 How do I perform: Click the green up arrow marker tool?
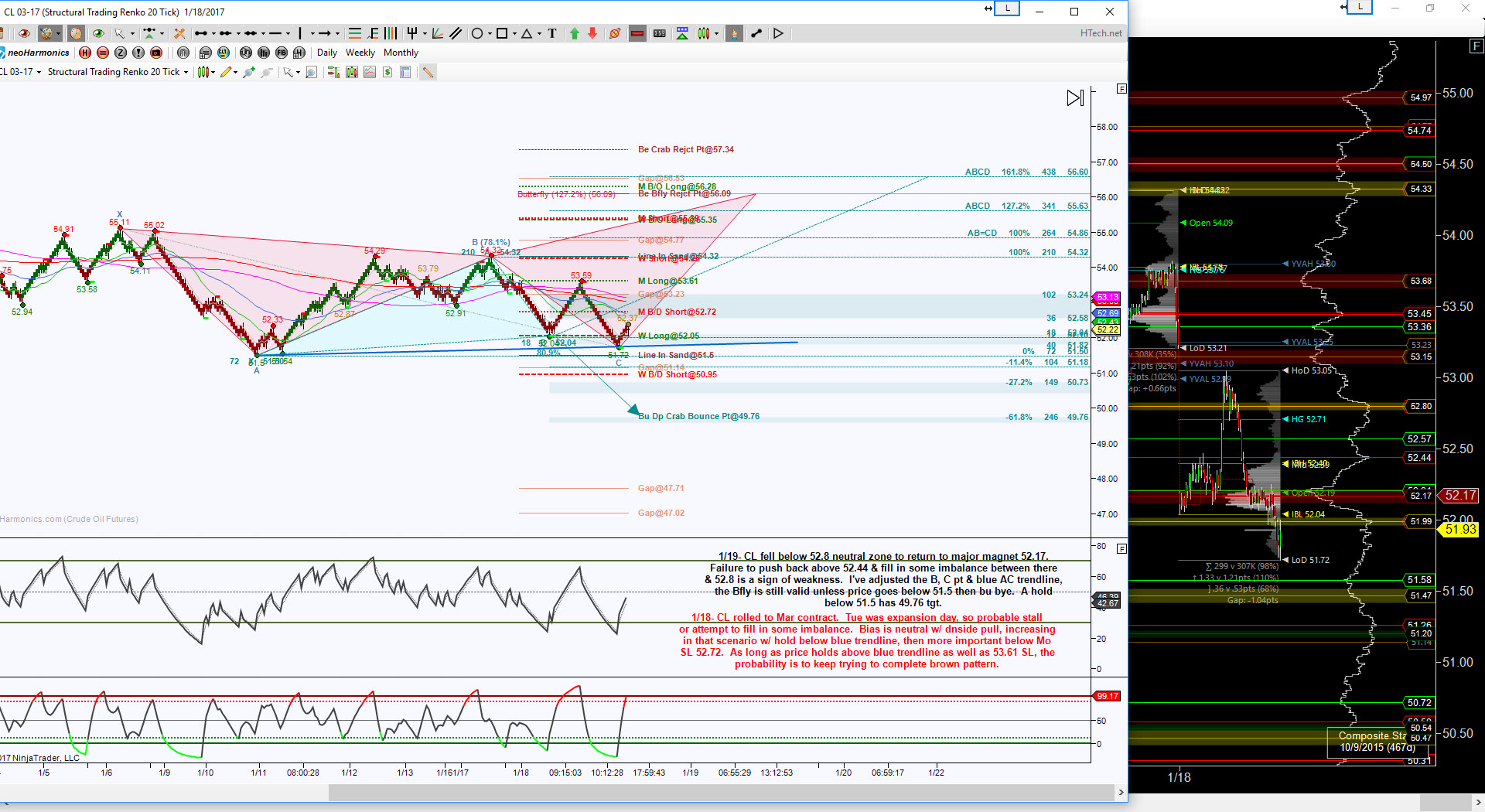(575, 33)
